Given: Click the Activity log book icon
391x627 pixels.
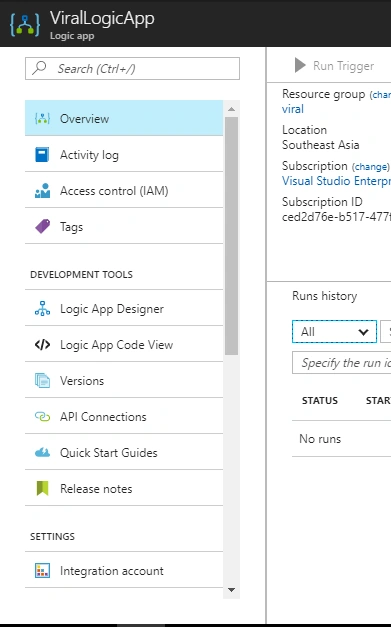Looking at the screenshot, I should [42, 154].
